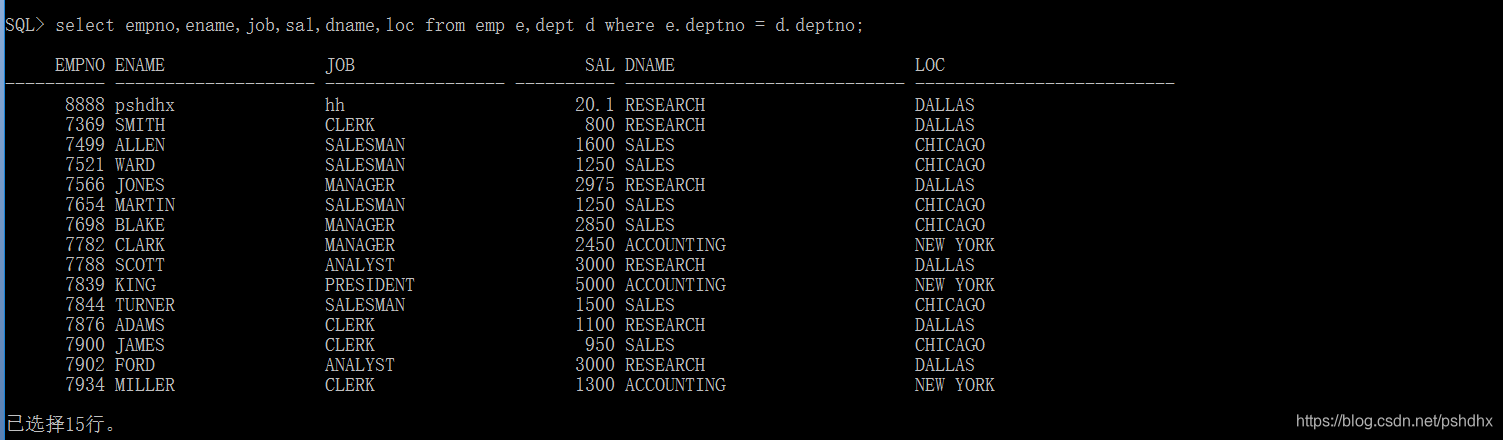
Task: Click employee number 7521
Action: tap(85, 165)
